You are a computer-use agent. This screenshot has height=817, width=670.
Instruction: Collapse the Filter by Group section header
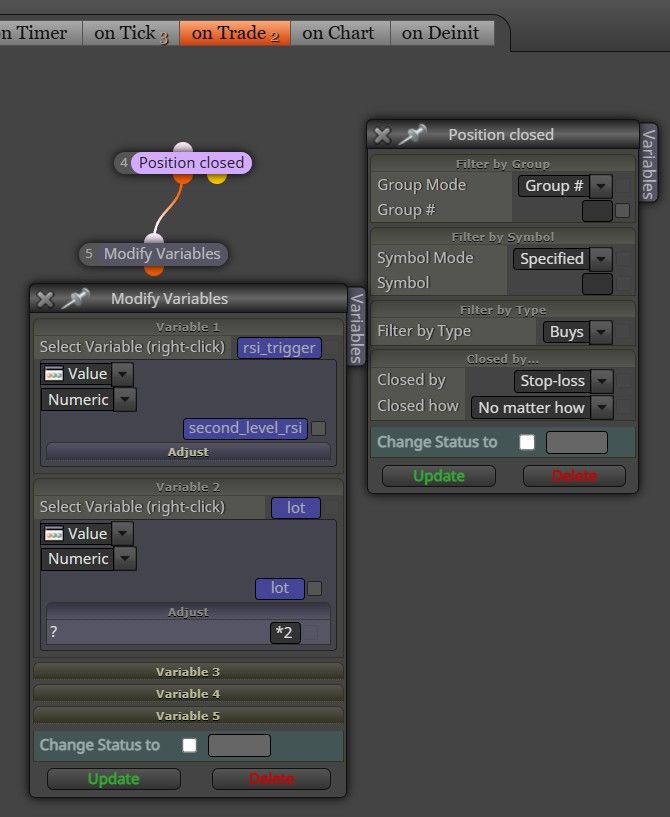coord(503,164)
